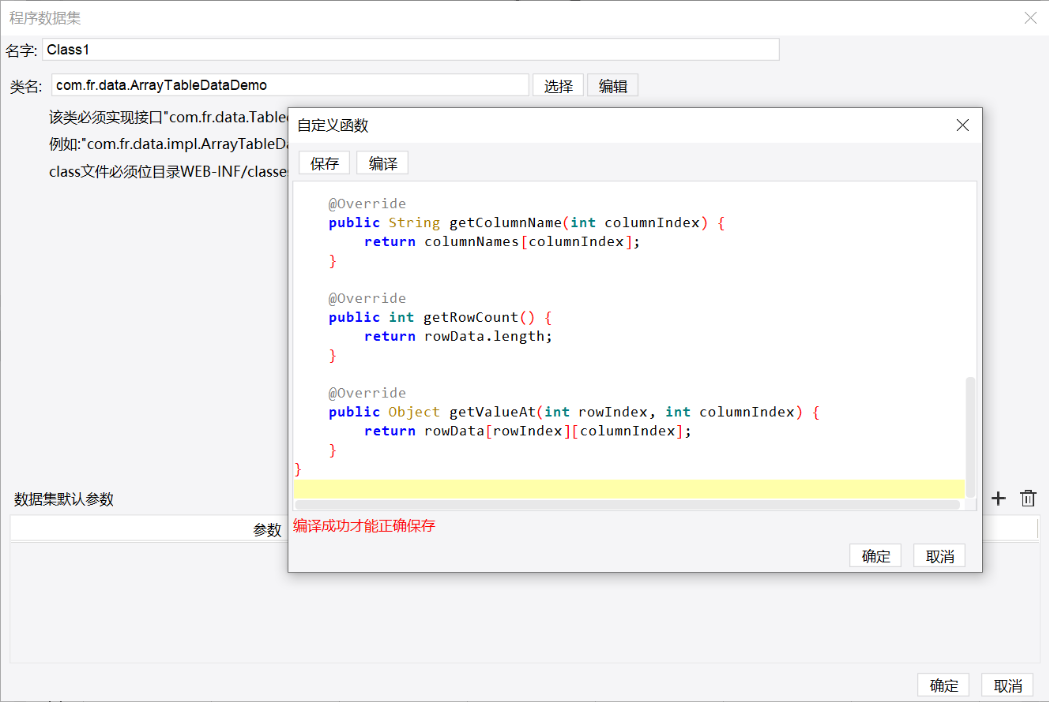Click the horizontal scrollbar under the code
1049x702 pixels.
[628, 505]
